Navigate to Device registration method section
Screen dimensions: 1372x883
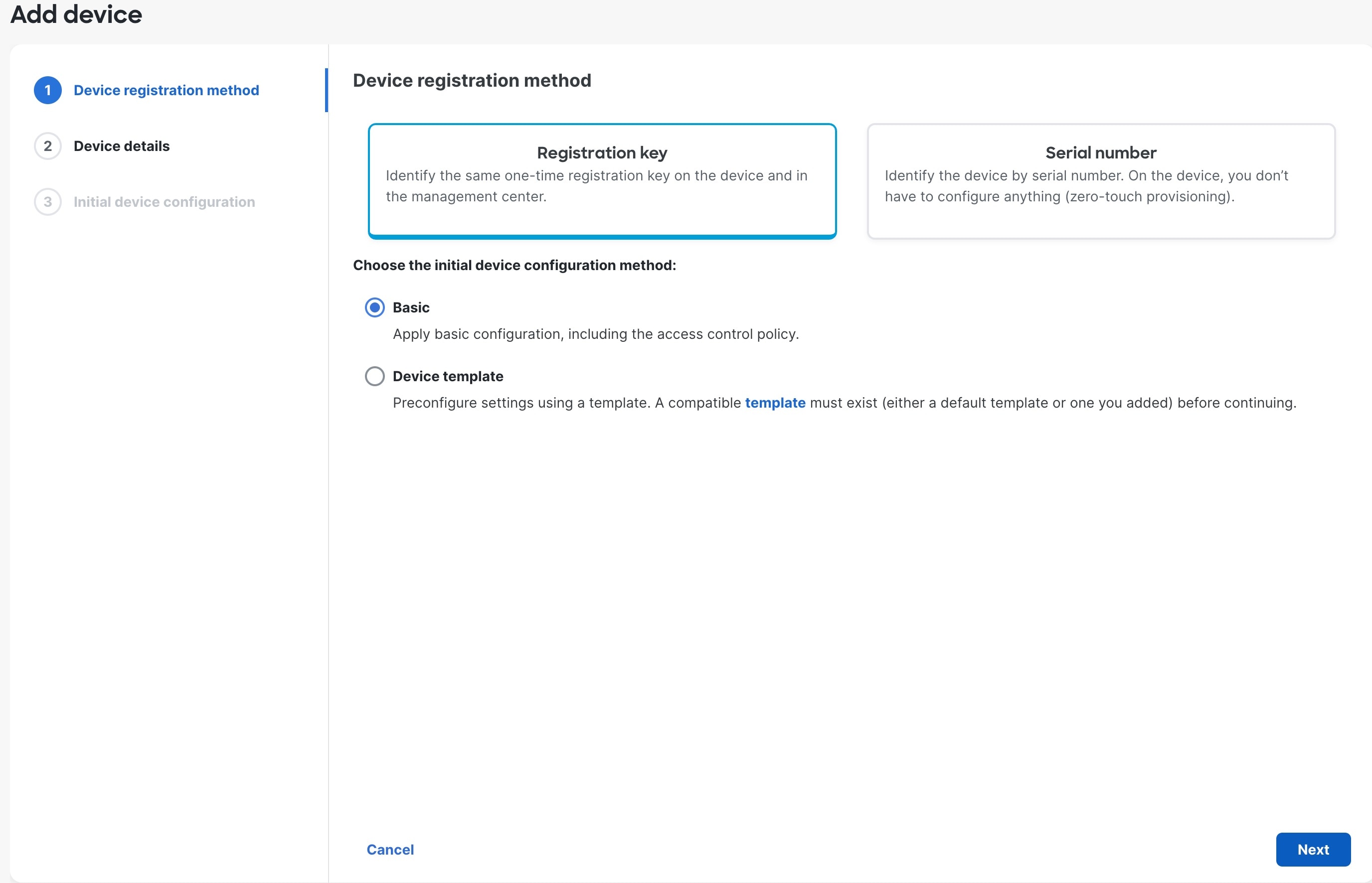coord(166,90)
